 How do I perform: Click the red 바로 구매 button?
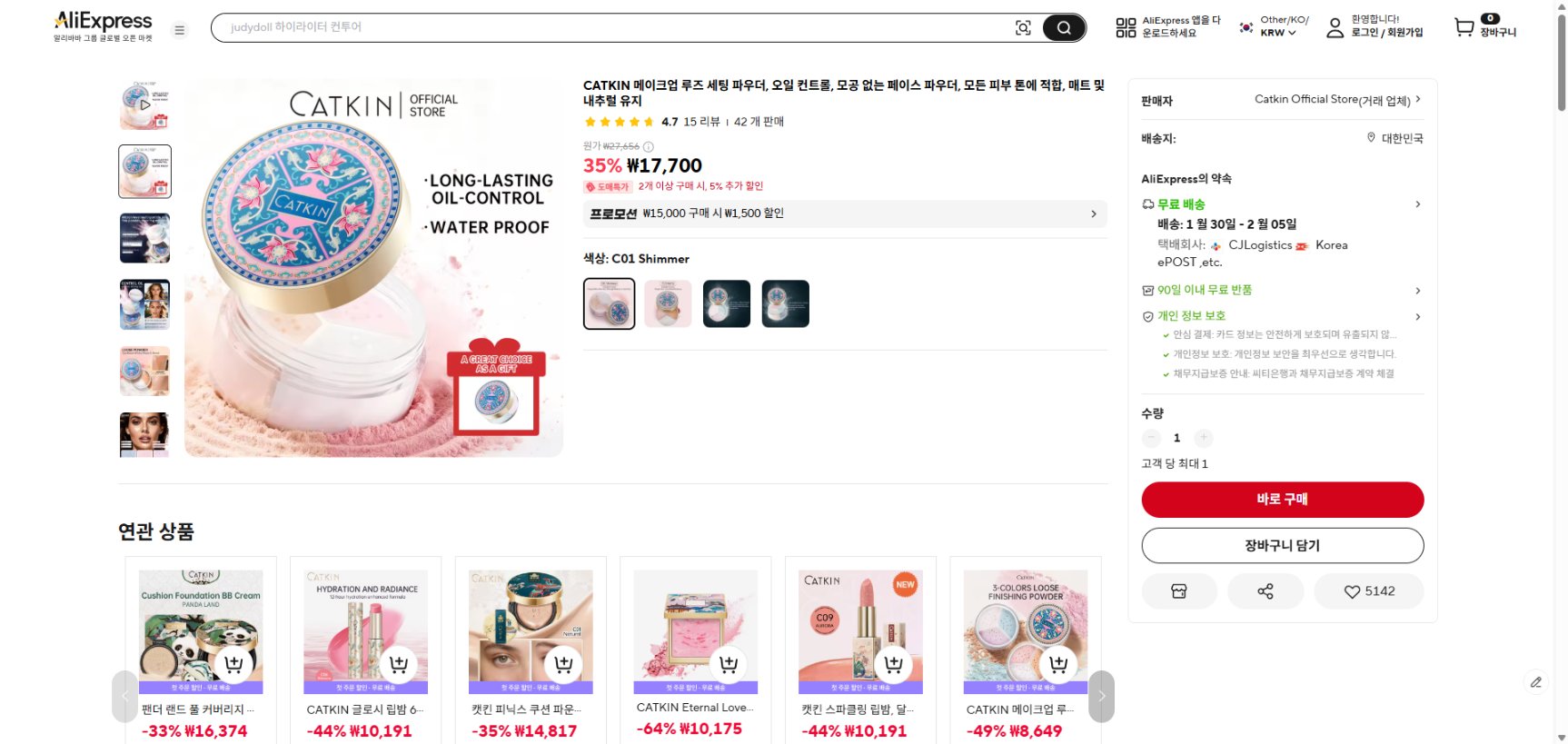(x=1282, y=500)
